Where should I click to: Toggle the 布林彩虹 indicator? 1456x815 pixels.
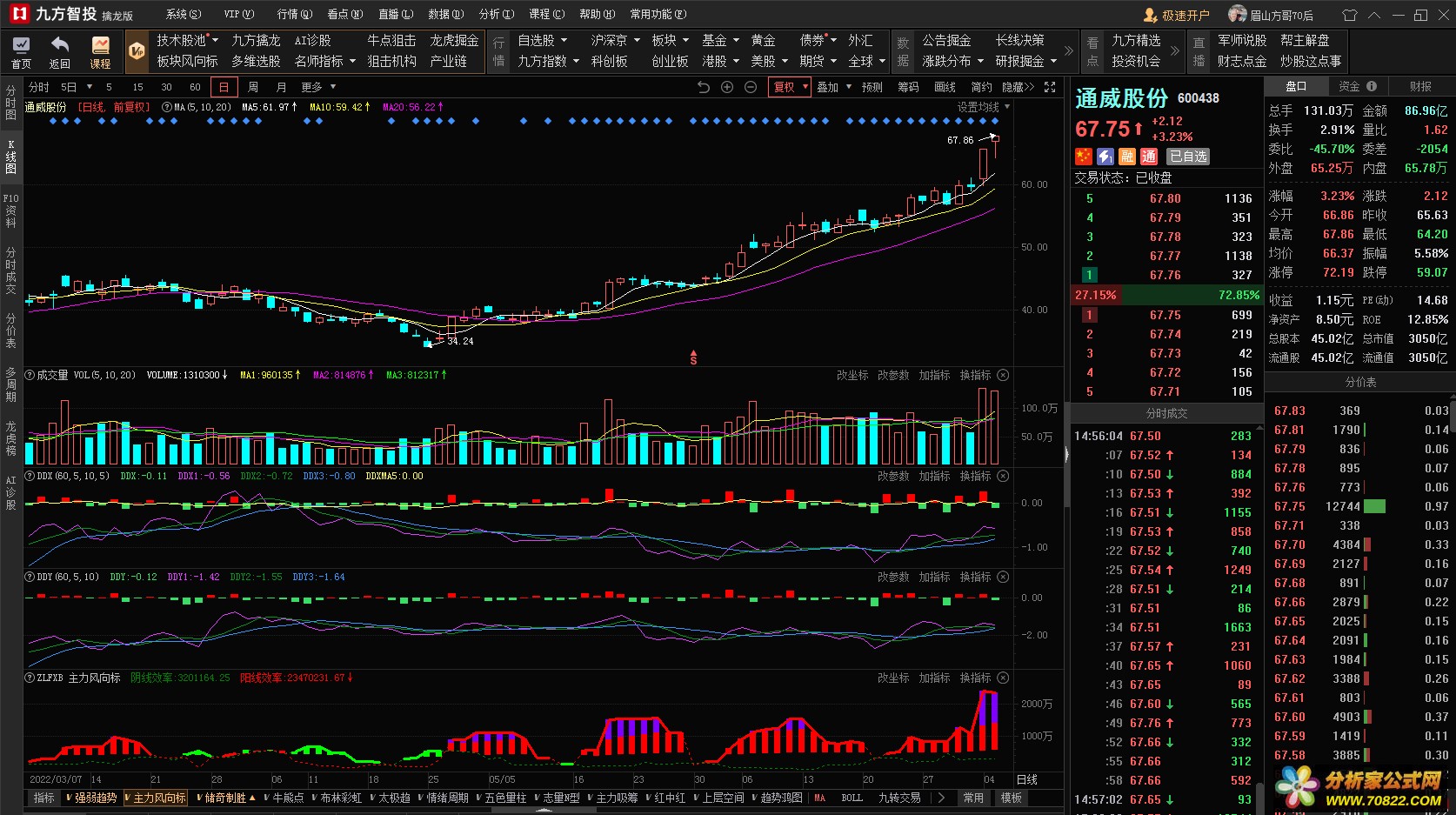tap(337, 798)
